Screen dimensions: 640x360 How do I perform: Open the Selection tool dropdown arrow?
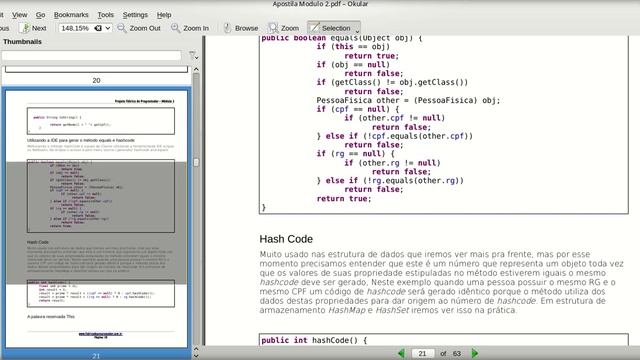click(x=357, y=31)
